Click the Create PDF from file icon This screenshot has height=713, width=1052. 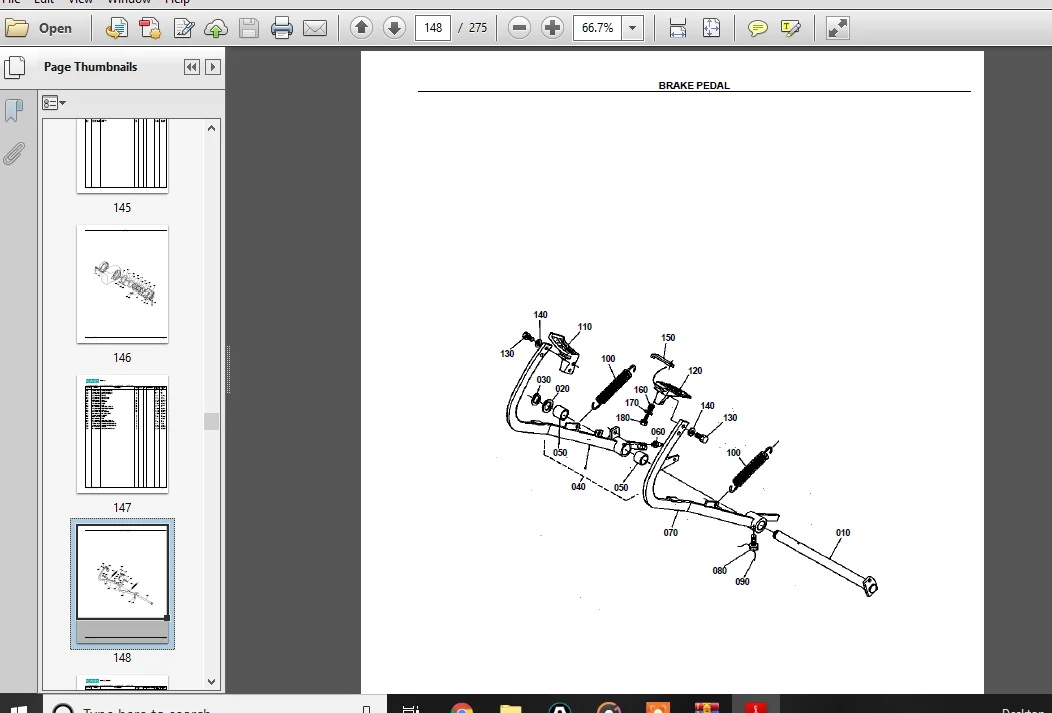116,28
